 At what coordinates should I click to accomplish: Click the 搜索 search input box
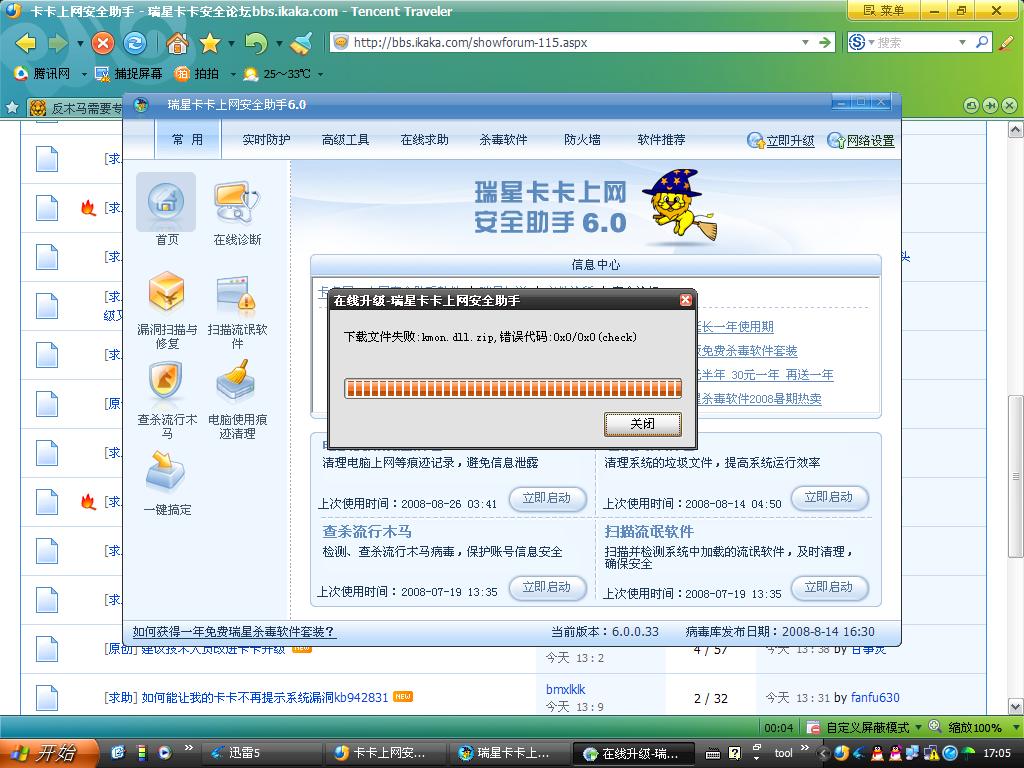[x=916, y=42]
